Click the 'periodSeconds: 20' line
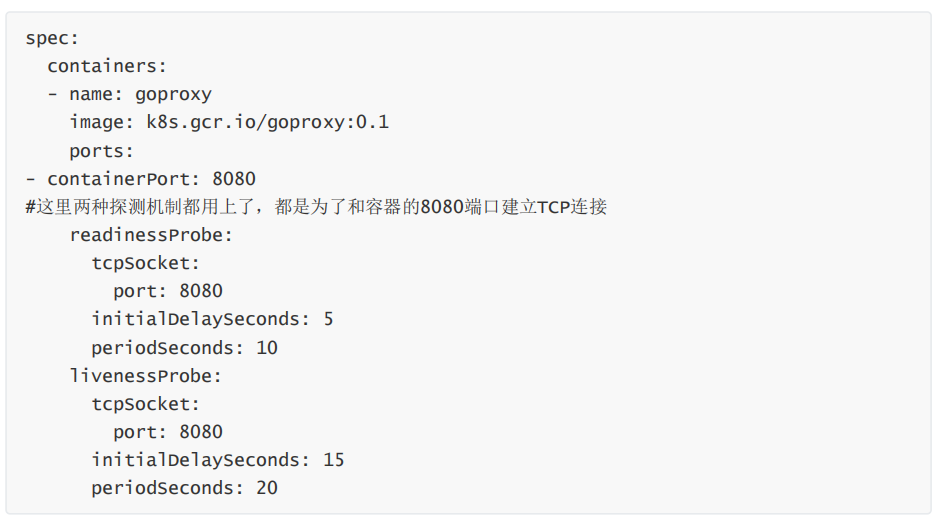The height and width of the screenshot is (518, 934). click(185, 488)
